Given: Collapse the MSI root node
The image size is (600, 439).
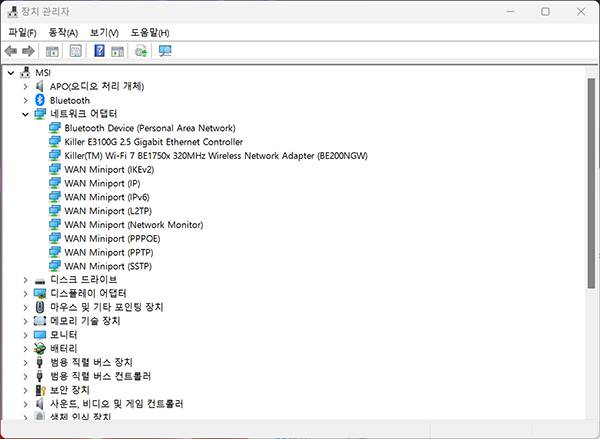Looking at the screenshot, I should [x=10, y=73].
